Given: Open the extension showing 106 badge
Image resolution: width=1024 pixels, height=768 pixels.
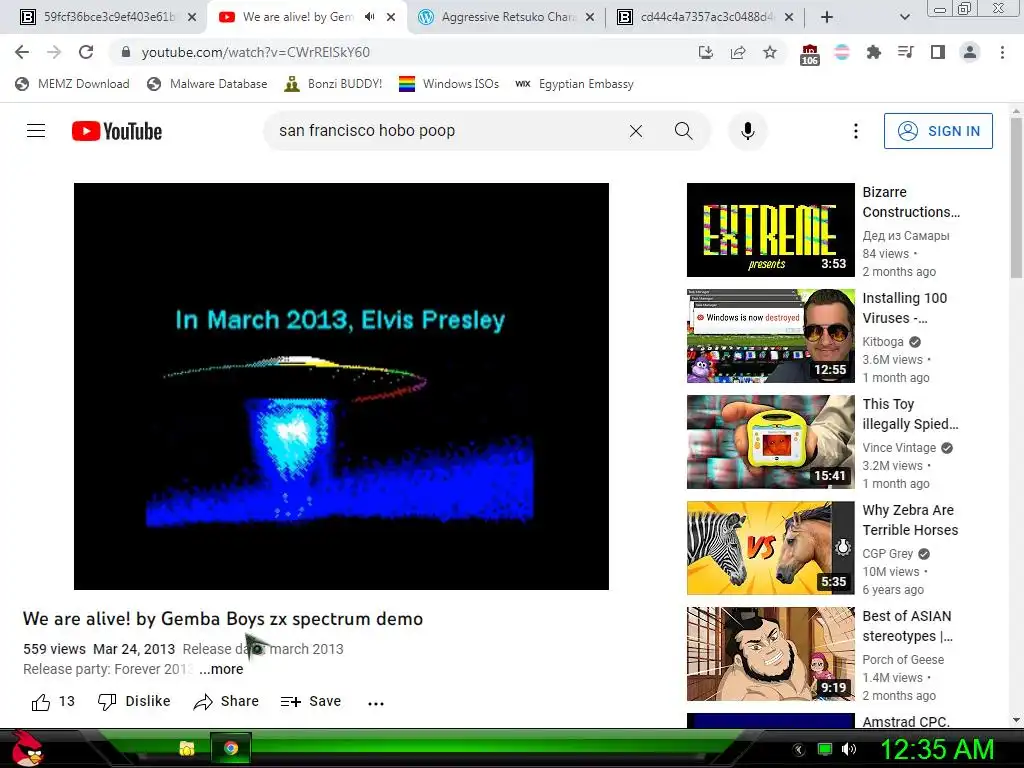Looking at the screenshot, I should click(809, 54).
